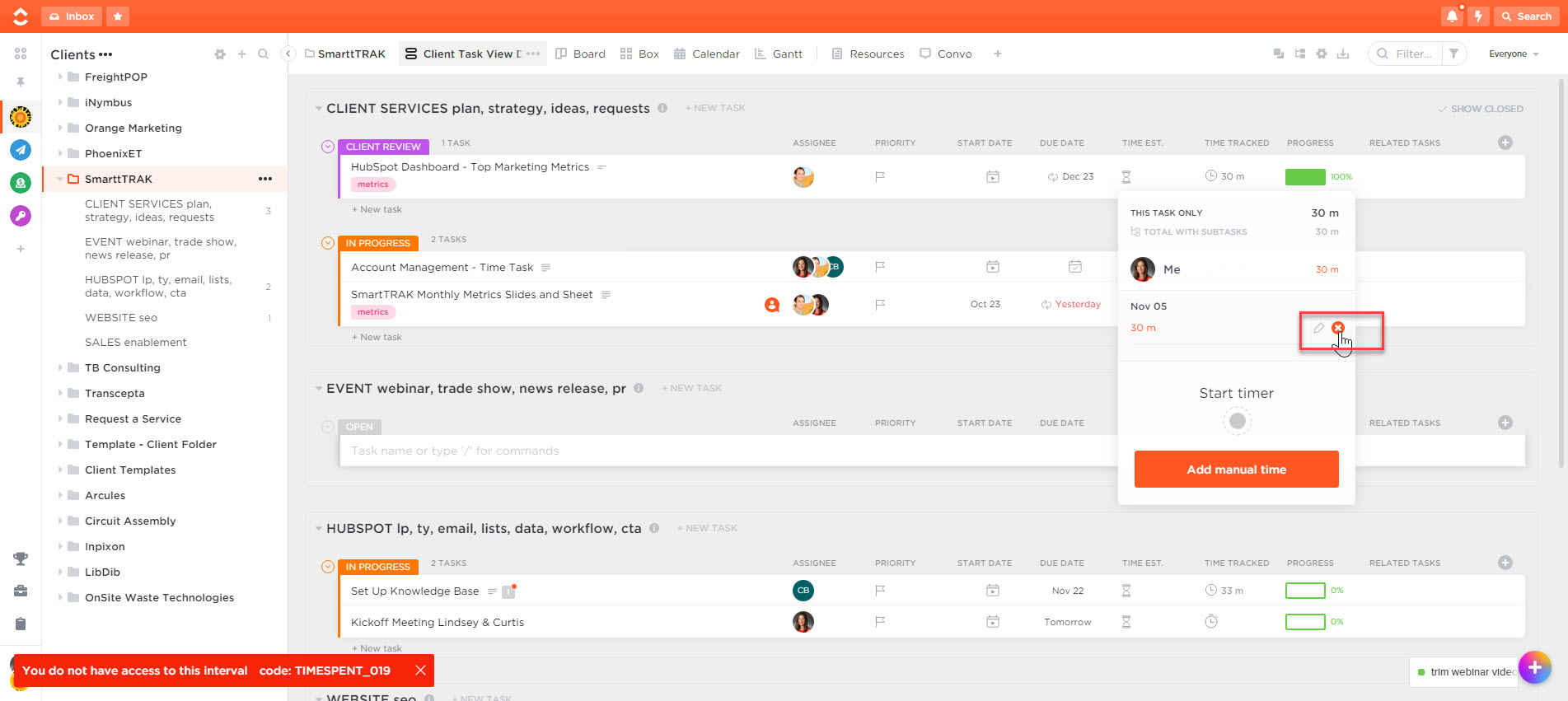Image resolution: width=1568 pixels, height=701 pixels.
Task: Click the trophy goals icon
Action: click(21, 559)
